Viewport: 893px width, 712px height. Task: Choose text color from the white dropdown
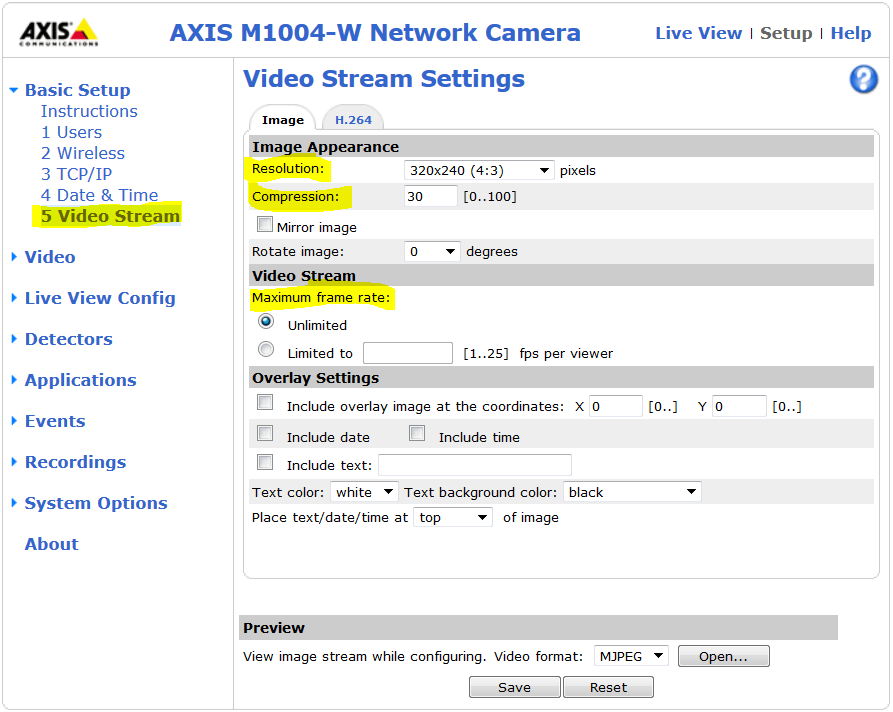[364, 492]
